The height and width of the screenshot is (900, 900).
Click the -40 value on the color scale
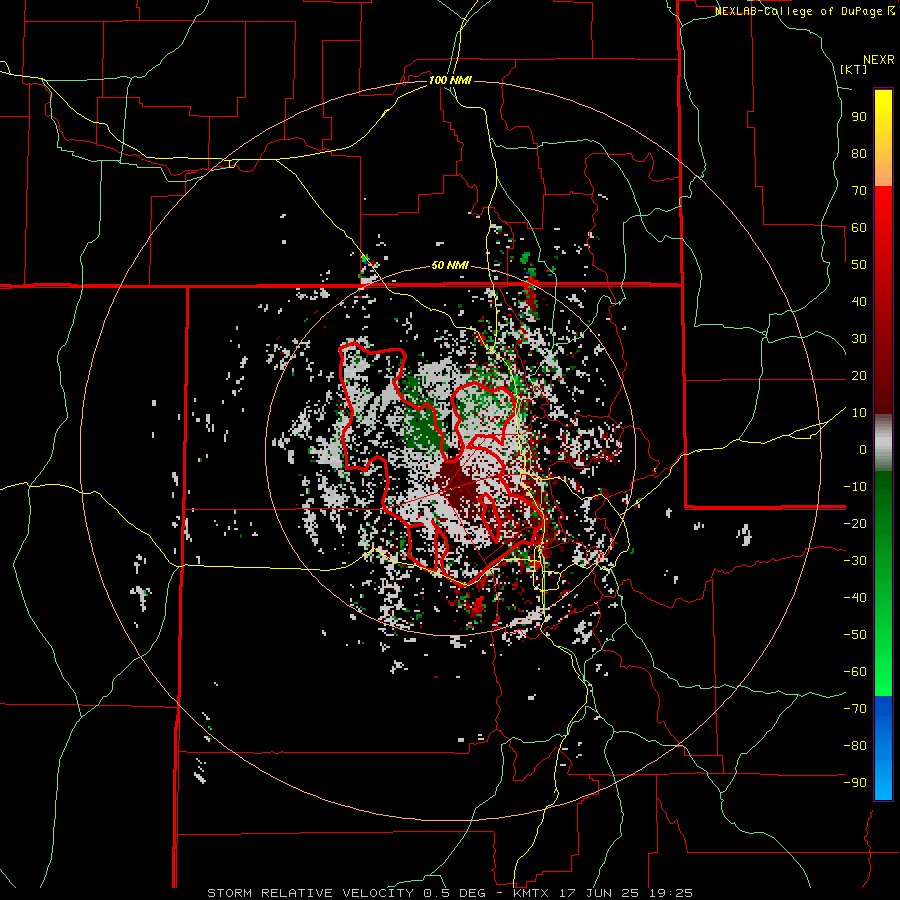855,598
